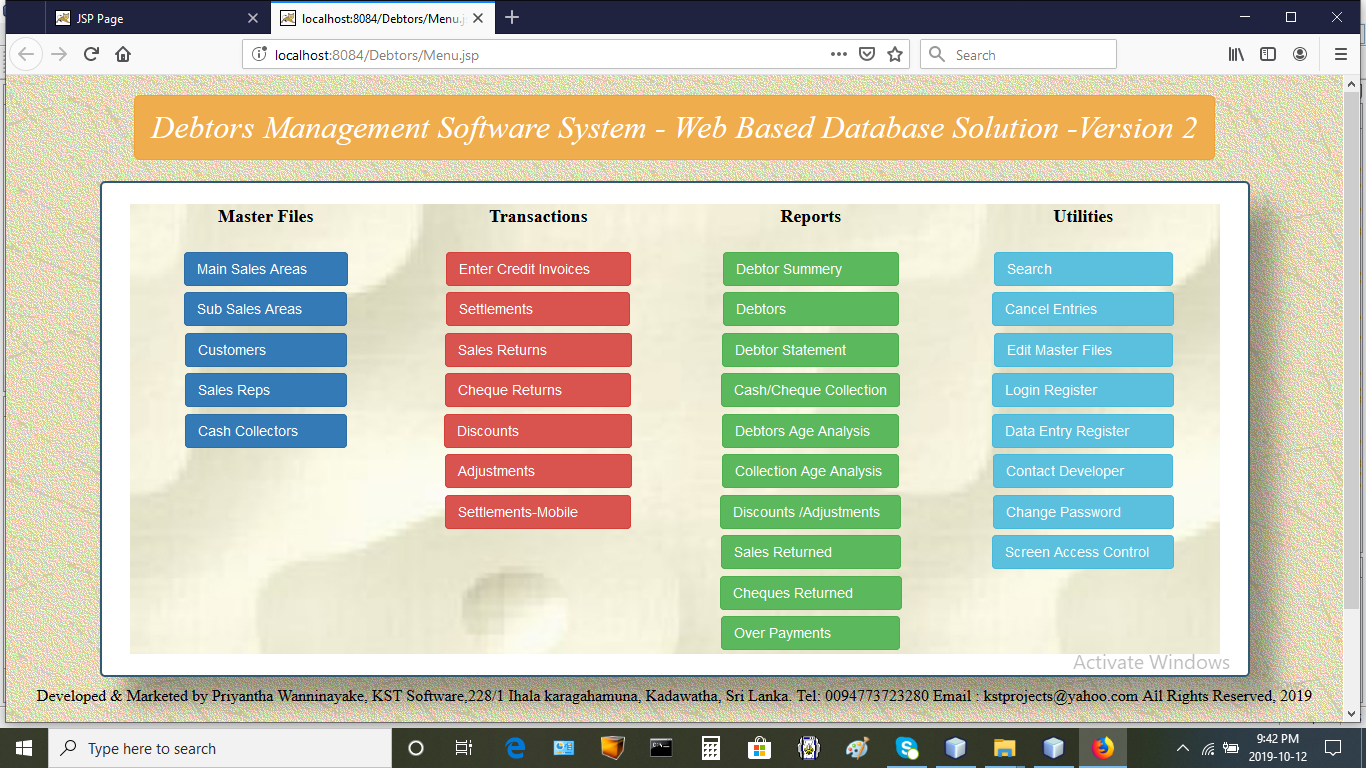The image size is (1366, 768).
Task: Open the Library icon in the toolbar
Action: coord(1236,55)
